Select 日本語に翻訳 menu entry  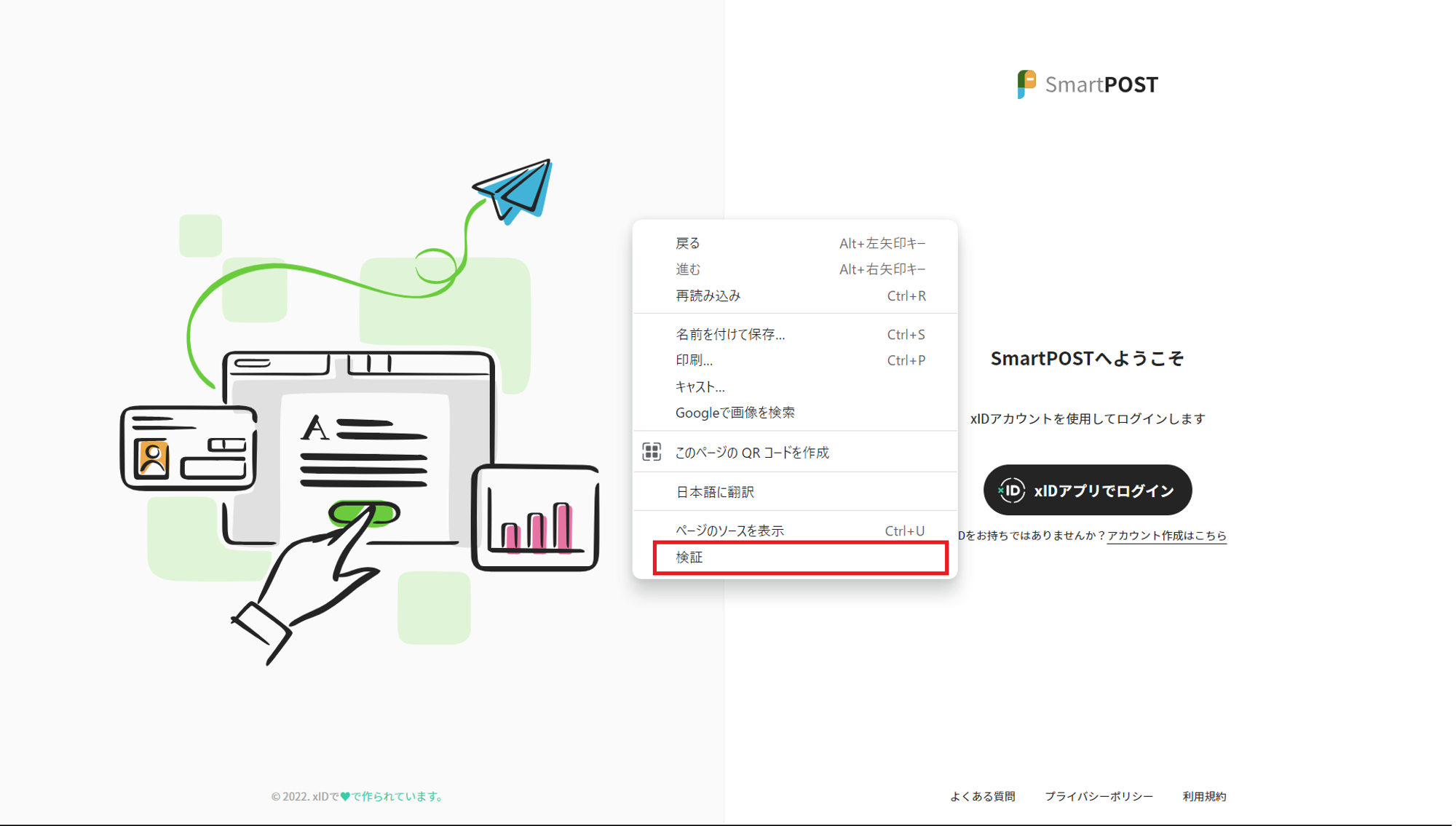coord(795,492)
